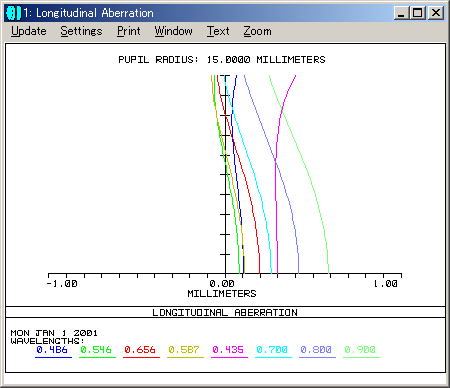
Task: Open the Print menu
Action: [x=129, y=31]
